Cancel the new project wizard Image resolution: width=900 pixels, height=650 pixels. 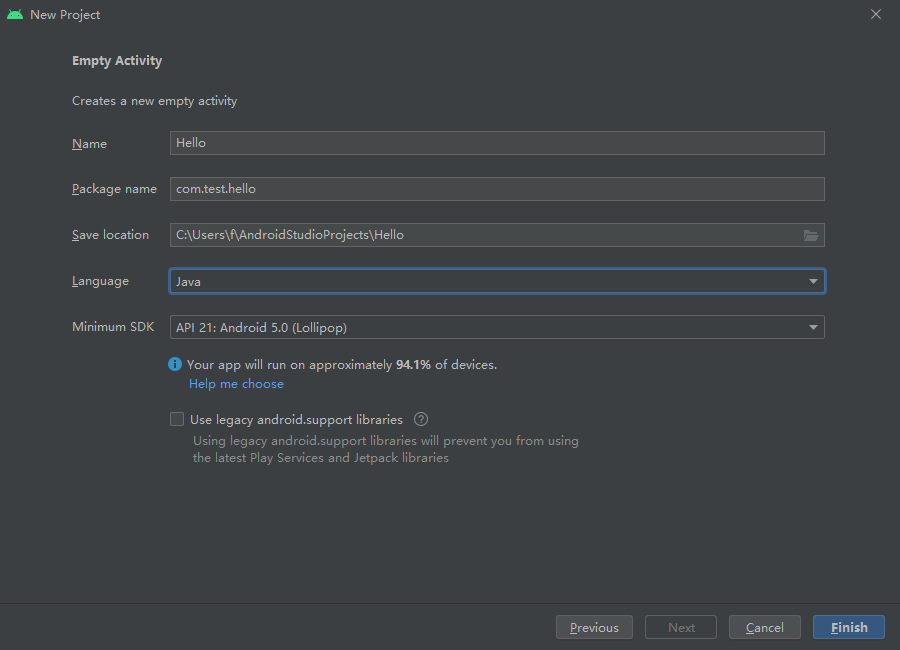point(765,628)
